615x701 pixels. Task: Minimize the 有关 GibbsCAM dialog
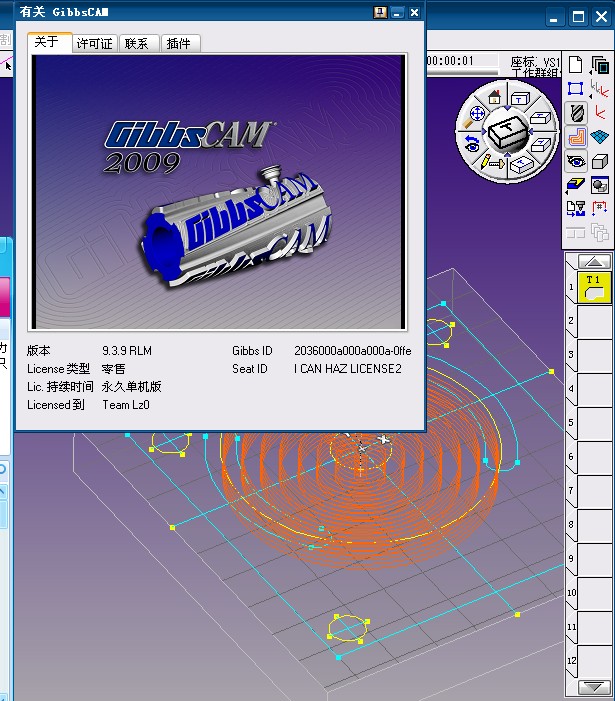pos(397,13)
